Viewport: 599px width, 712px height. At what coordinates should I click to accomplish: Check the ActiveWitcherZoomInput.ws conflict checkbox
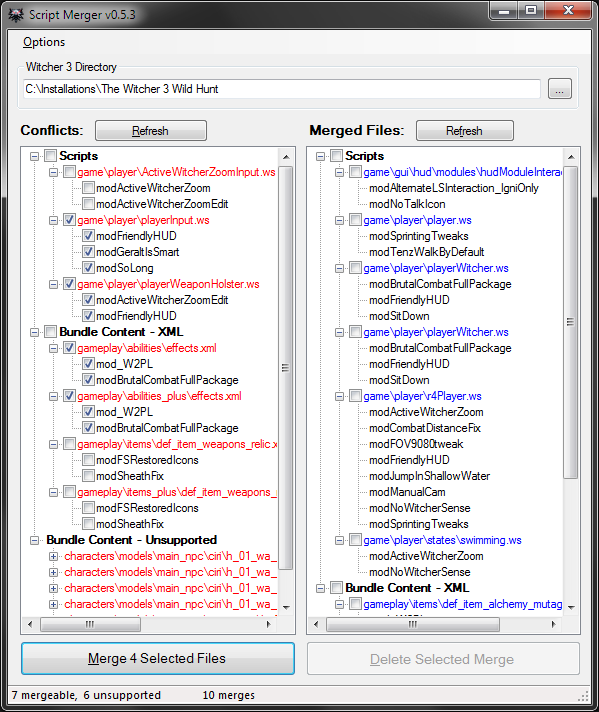click(x=69, y=172)
